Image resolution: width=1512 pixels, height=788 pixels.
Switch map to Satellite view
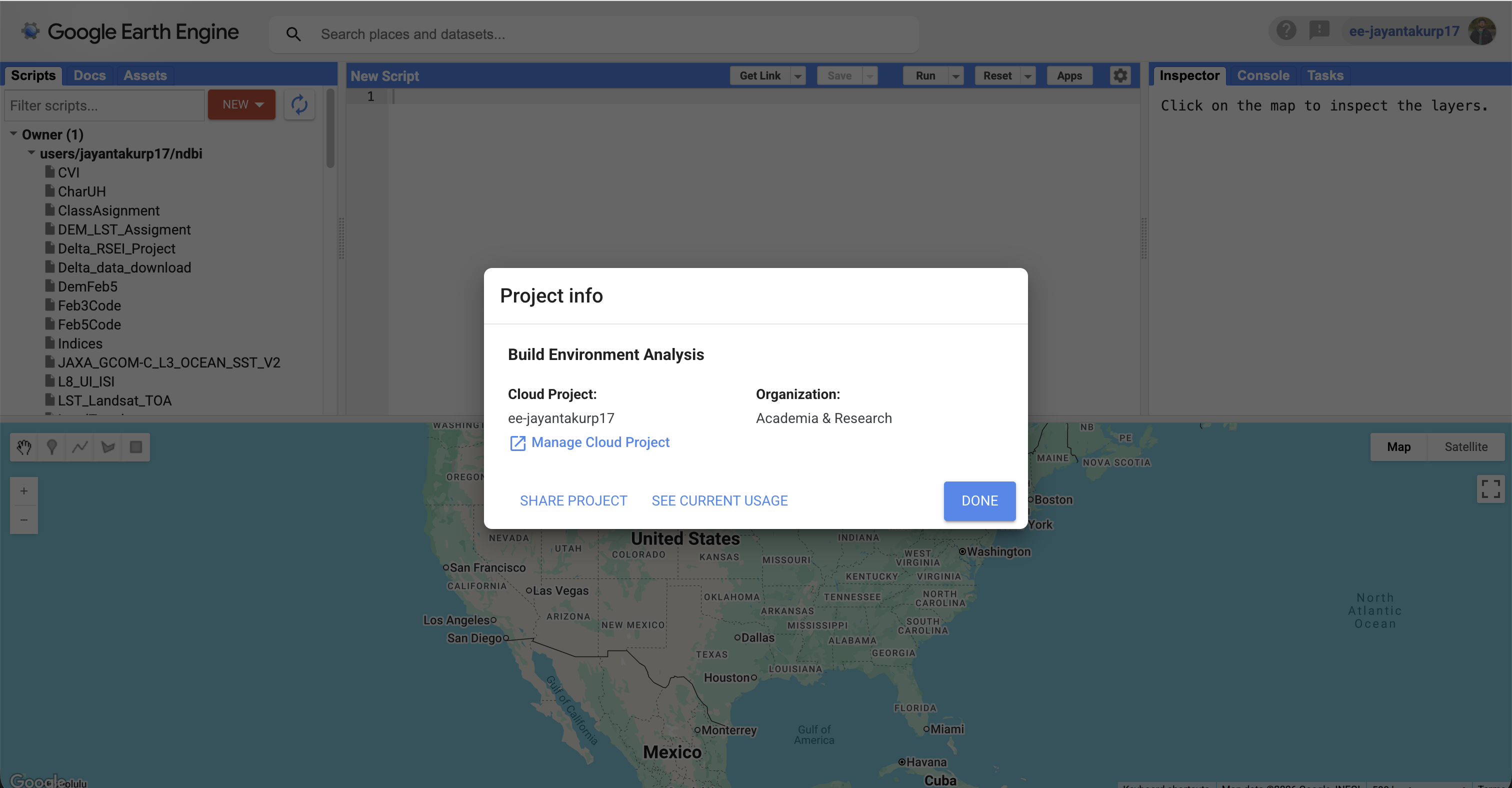point(1465,447)
